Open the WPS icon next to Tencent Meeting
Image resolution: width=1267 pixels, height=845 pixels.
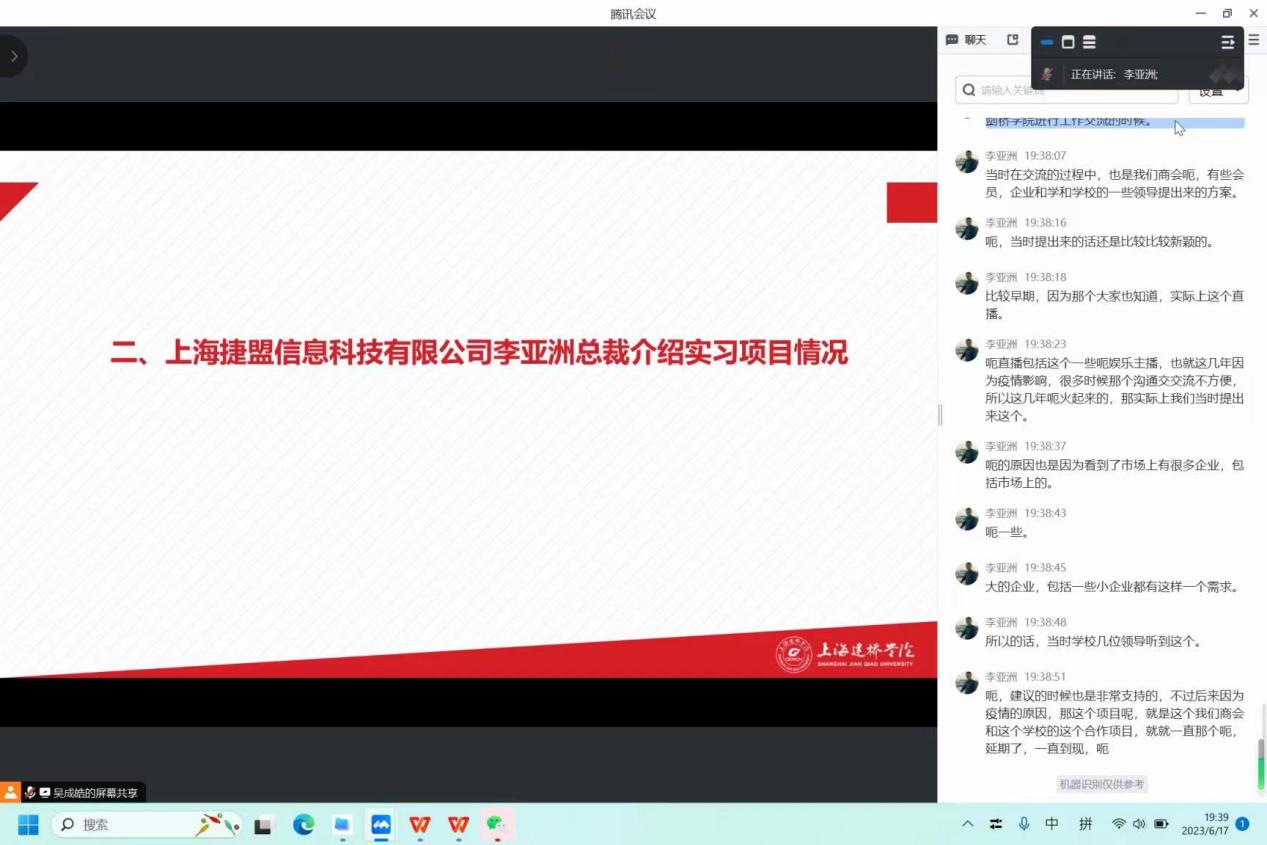point(420,825)
